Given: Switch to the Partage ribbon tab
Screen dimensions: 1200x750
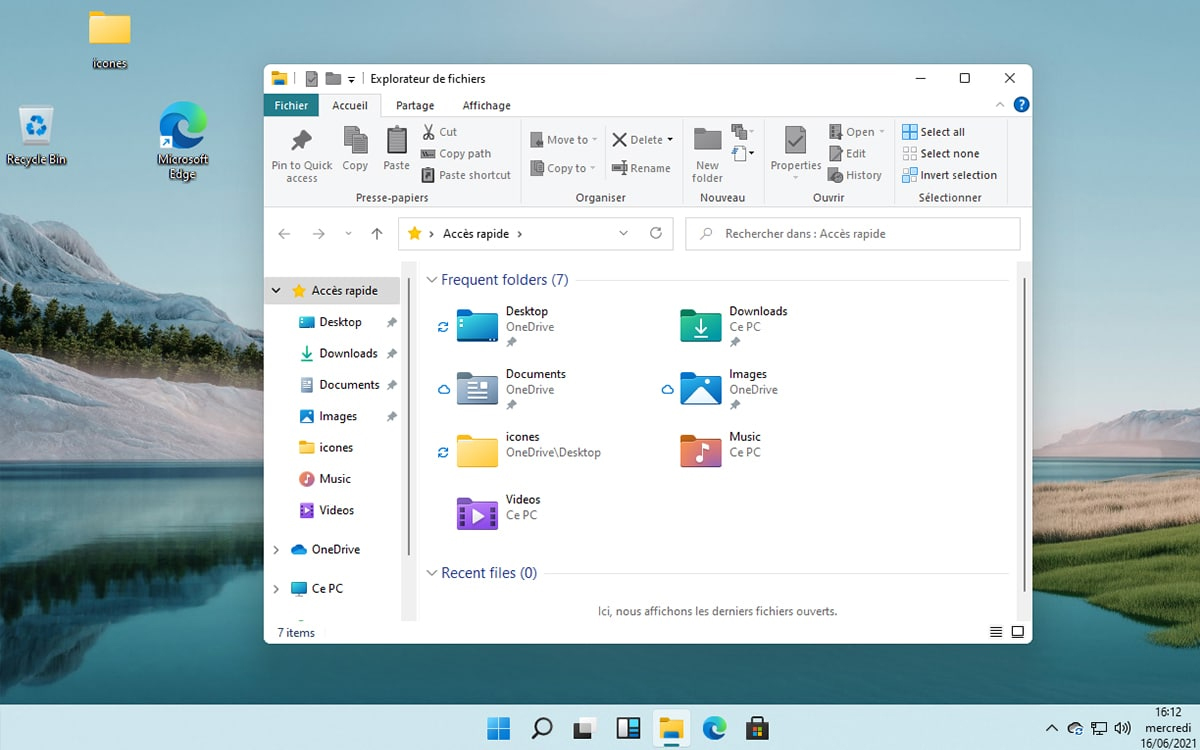Looking at the screenshot, I should tap(414, 105).
